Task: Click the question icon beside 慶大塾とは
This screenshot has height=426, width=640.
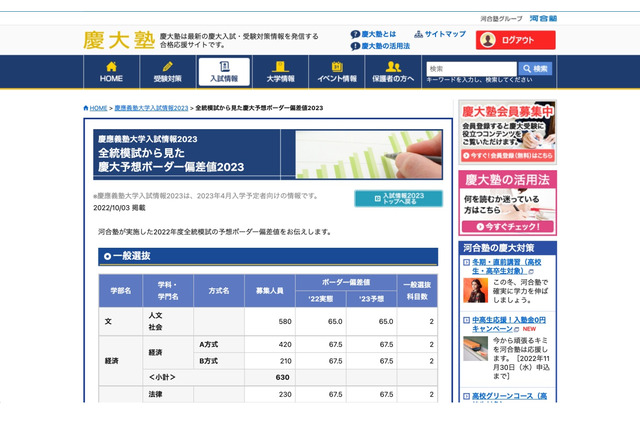Action: [355, 34]
